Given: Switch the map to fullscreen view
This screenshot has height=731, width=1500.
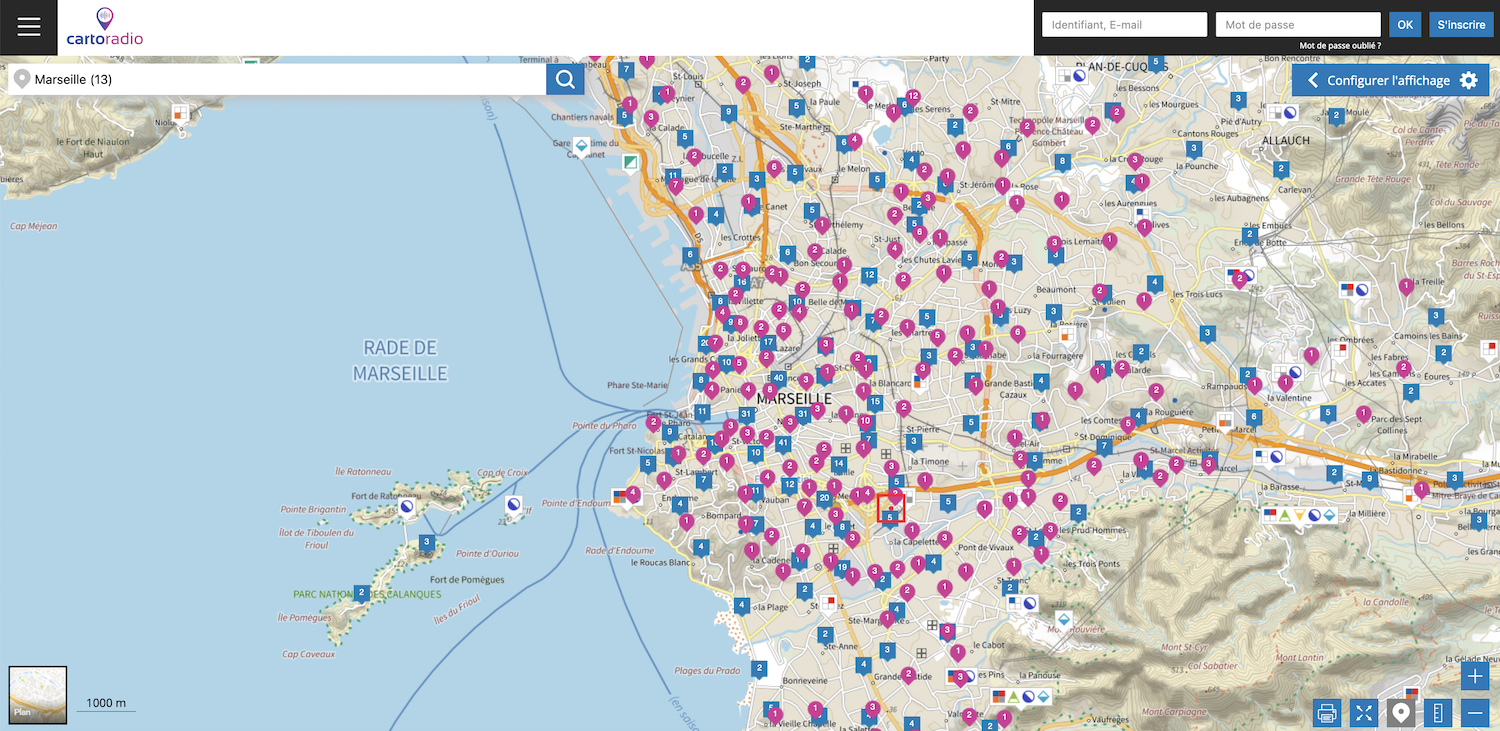Looking at the screenshot, I should click(x=1364, y=713).
